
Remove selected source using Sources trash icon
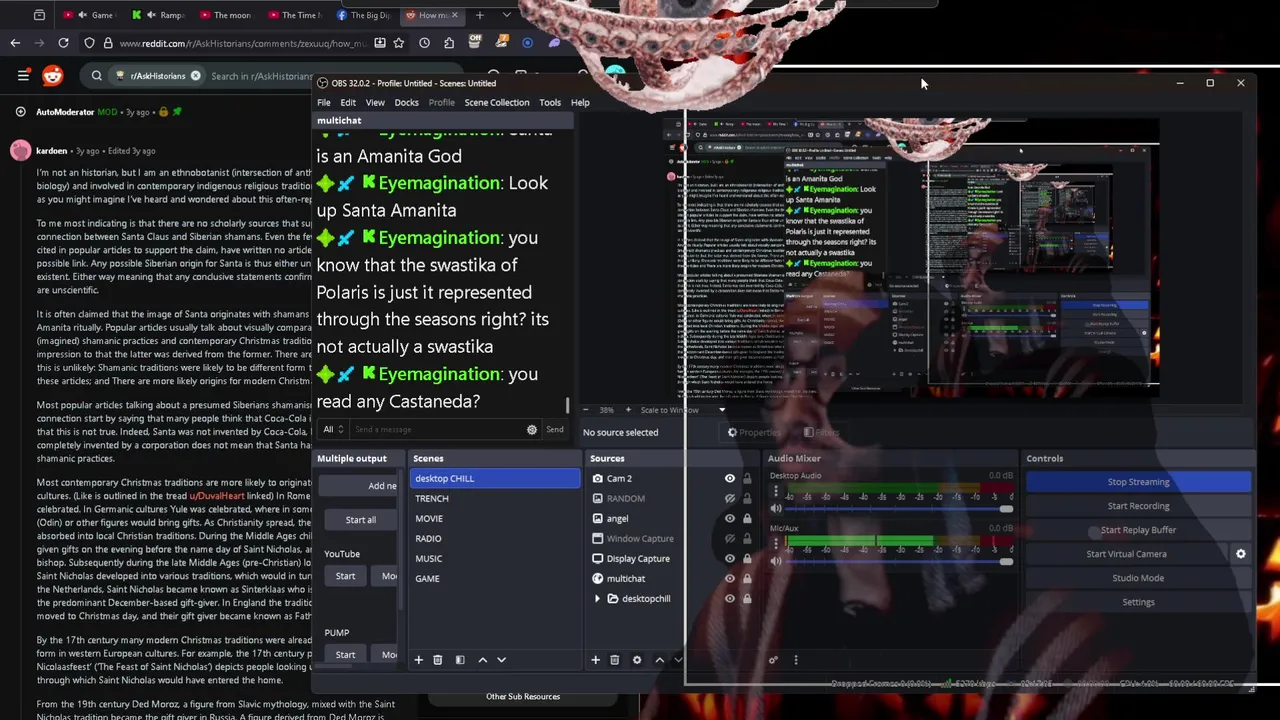pos(615,660)
